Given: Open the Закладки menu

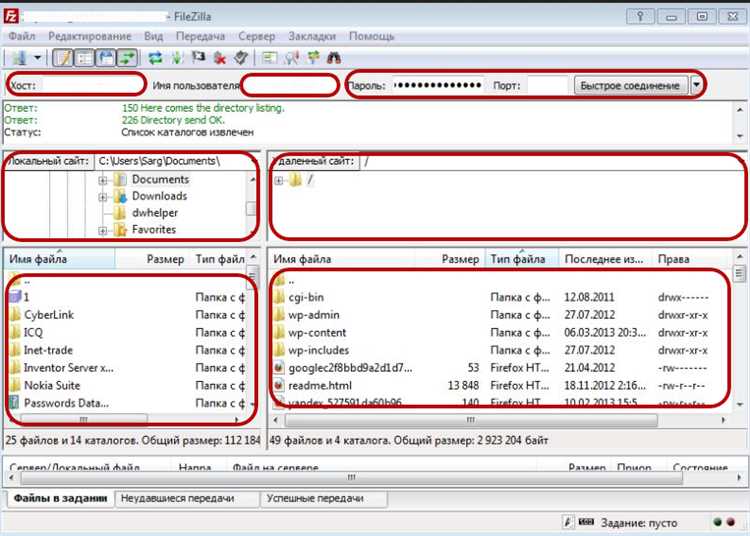Looking at the screenshot, I should click(x=312, y=36).
